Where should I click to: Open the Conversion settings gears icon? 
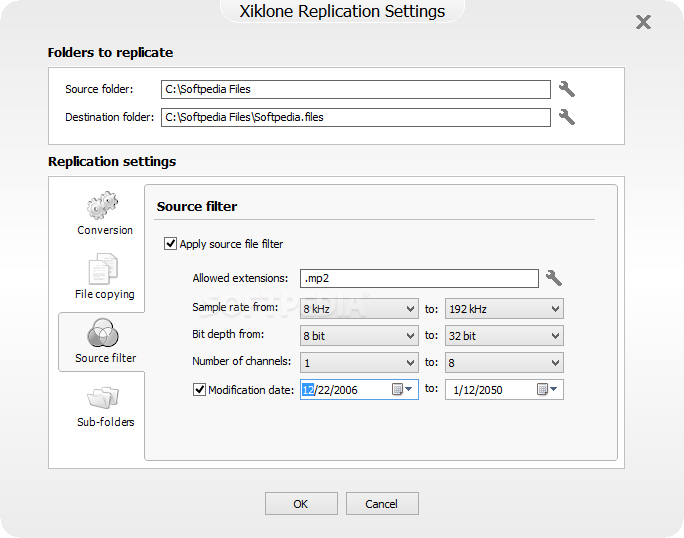pyautogui.click(x=103, y=205)
